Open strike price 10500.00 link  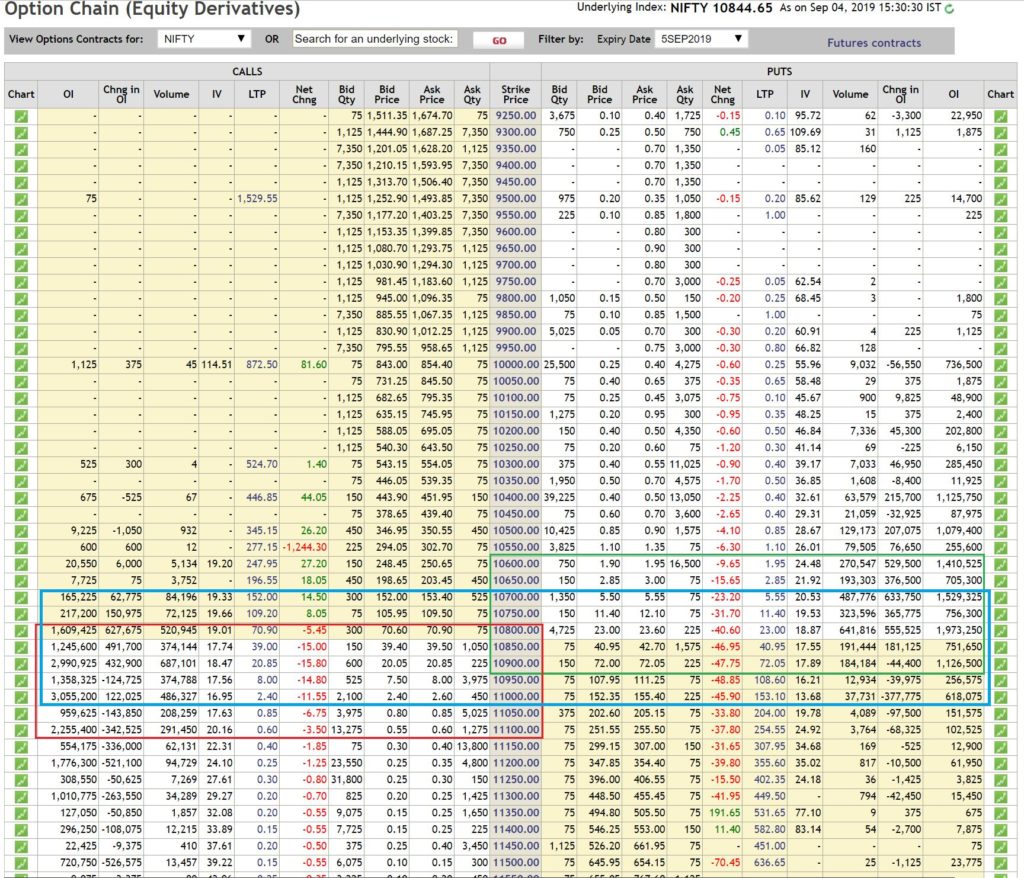(516, 530)
